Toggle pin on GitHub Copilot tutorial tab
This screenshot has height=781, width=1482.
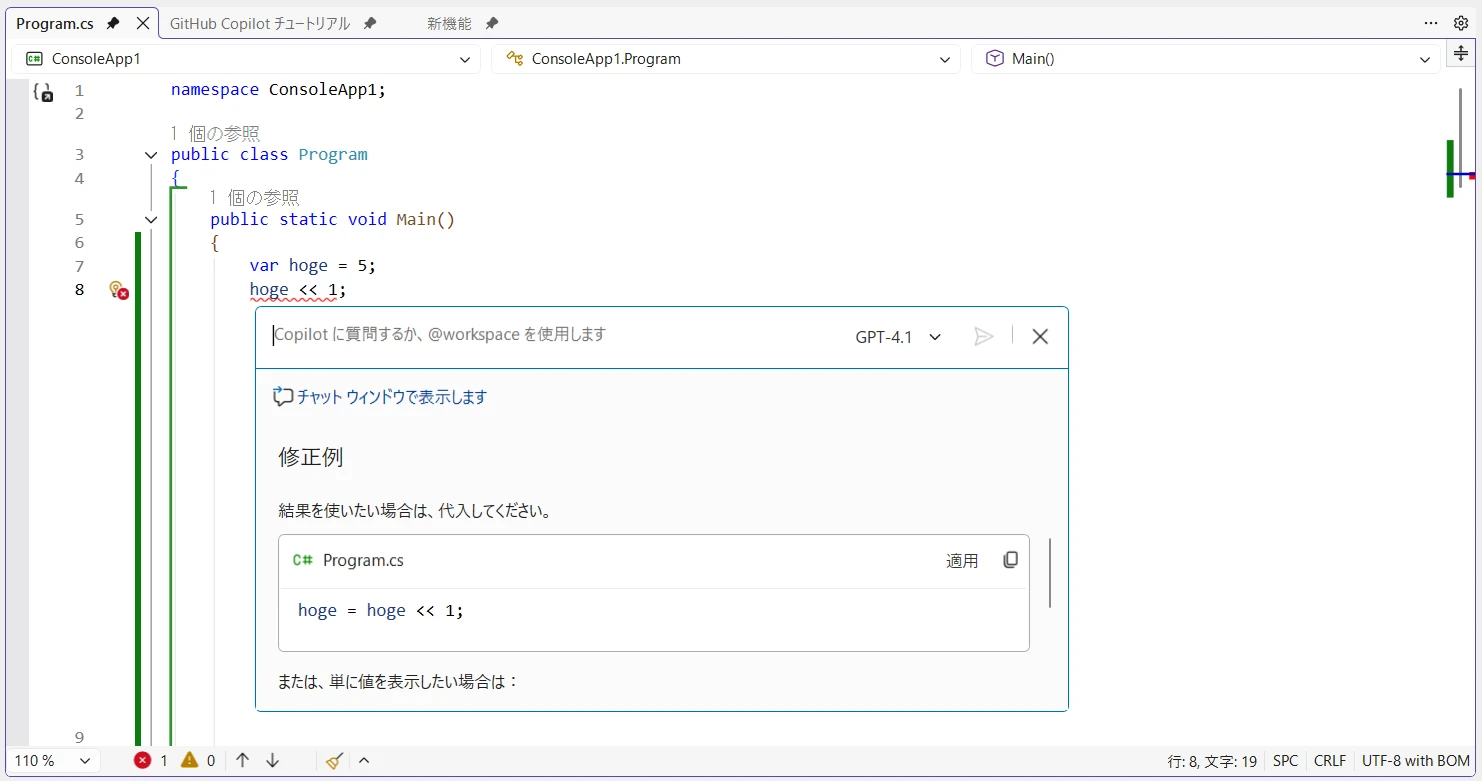click(370, 23)
